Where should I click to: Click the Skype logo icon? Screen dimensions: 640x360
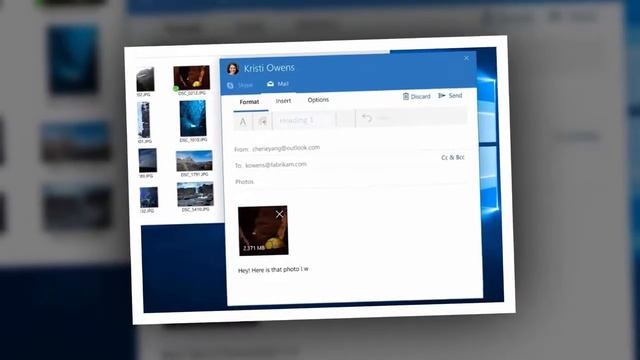click(230, 85)
